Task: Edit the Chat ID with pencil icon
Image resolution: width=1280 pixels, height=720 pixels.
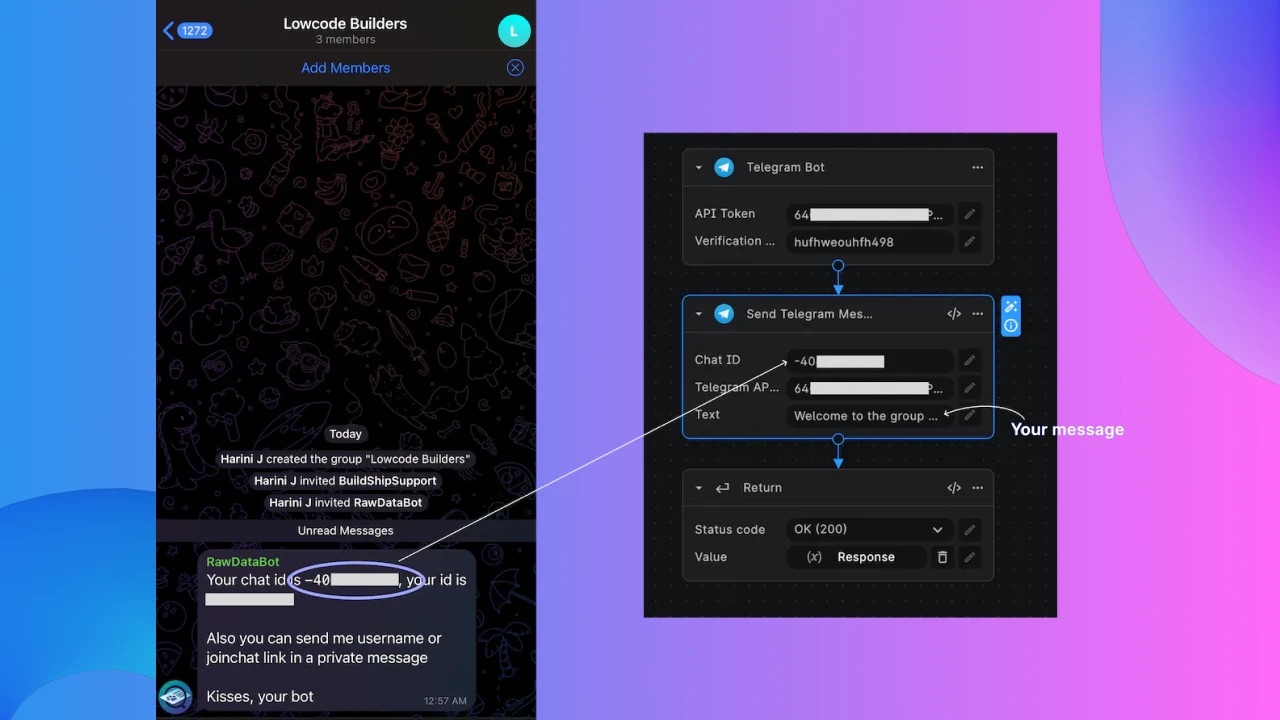Action: coord(969,361)
